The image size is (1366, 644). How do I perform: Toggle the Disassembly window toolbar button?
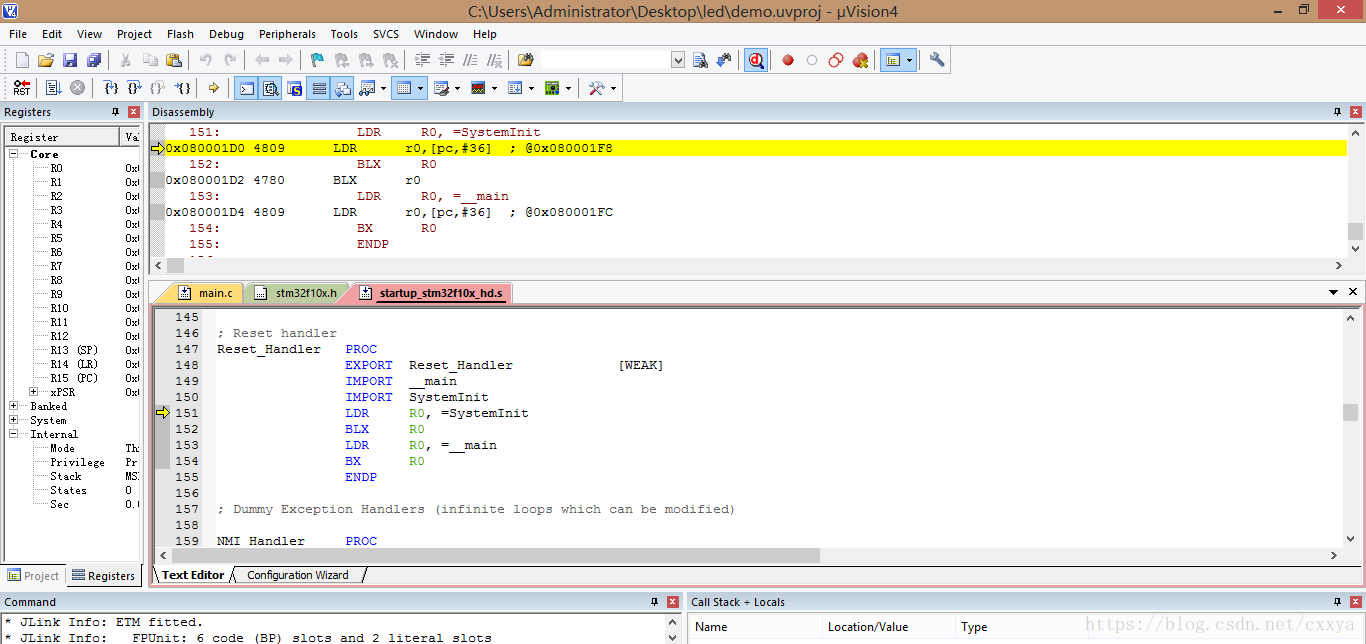[x=270, y=88]
